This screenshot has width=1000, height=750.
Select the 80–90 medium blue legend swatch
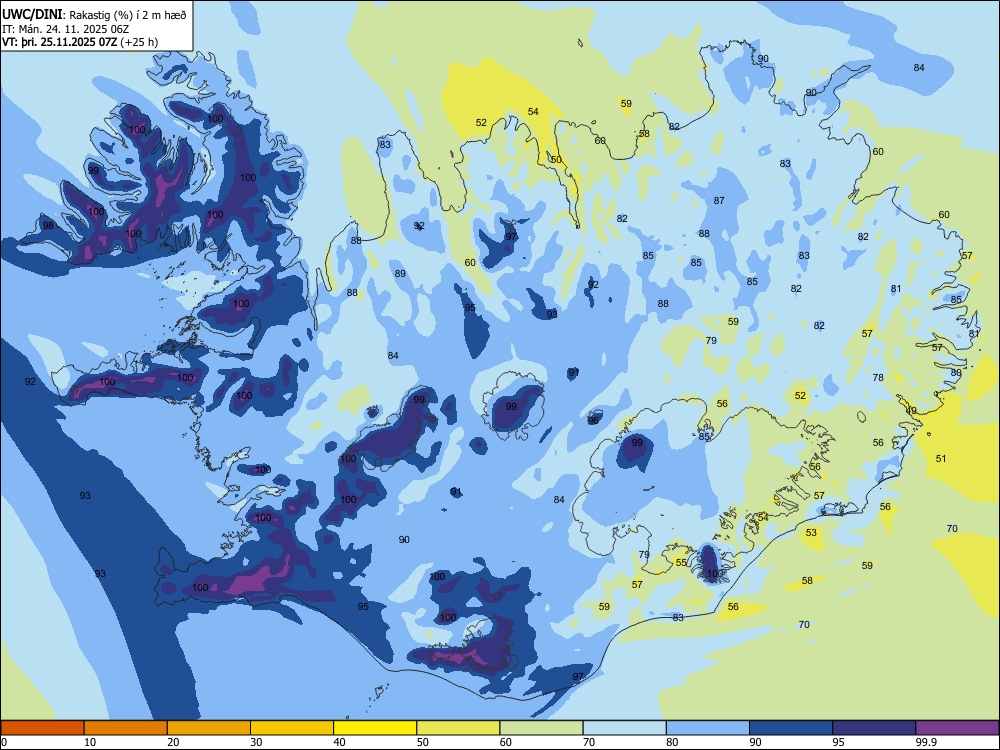click(708, 728)
